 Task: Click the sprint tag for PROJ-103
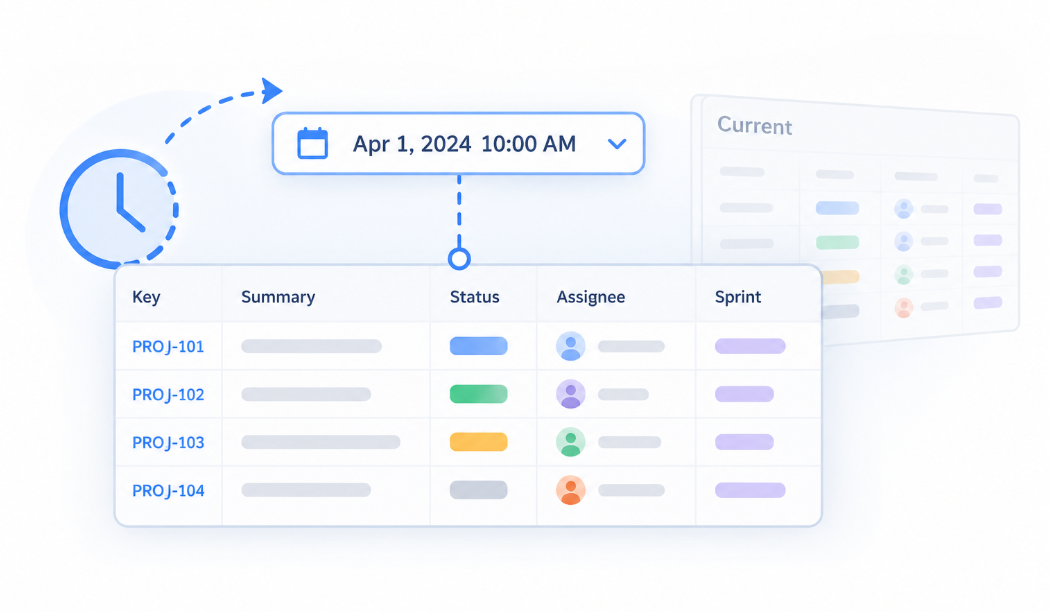coord(744,442)
